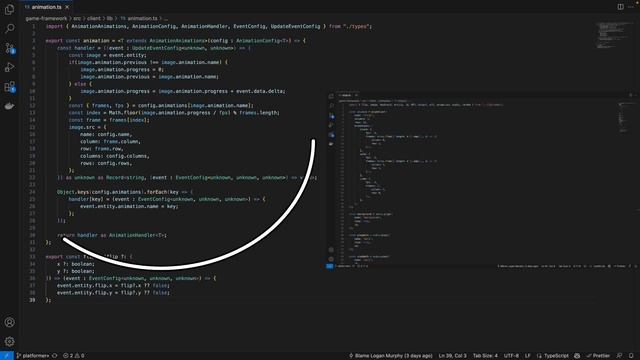This screenshot has height=360, width=640.
Task: Click 'columns: config.columns,' line
Action: coord(115,156)
